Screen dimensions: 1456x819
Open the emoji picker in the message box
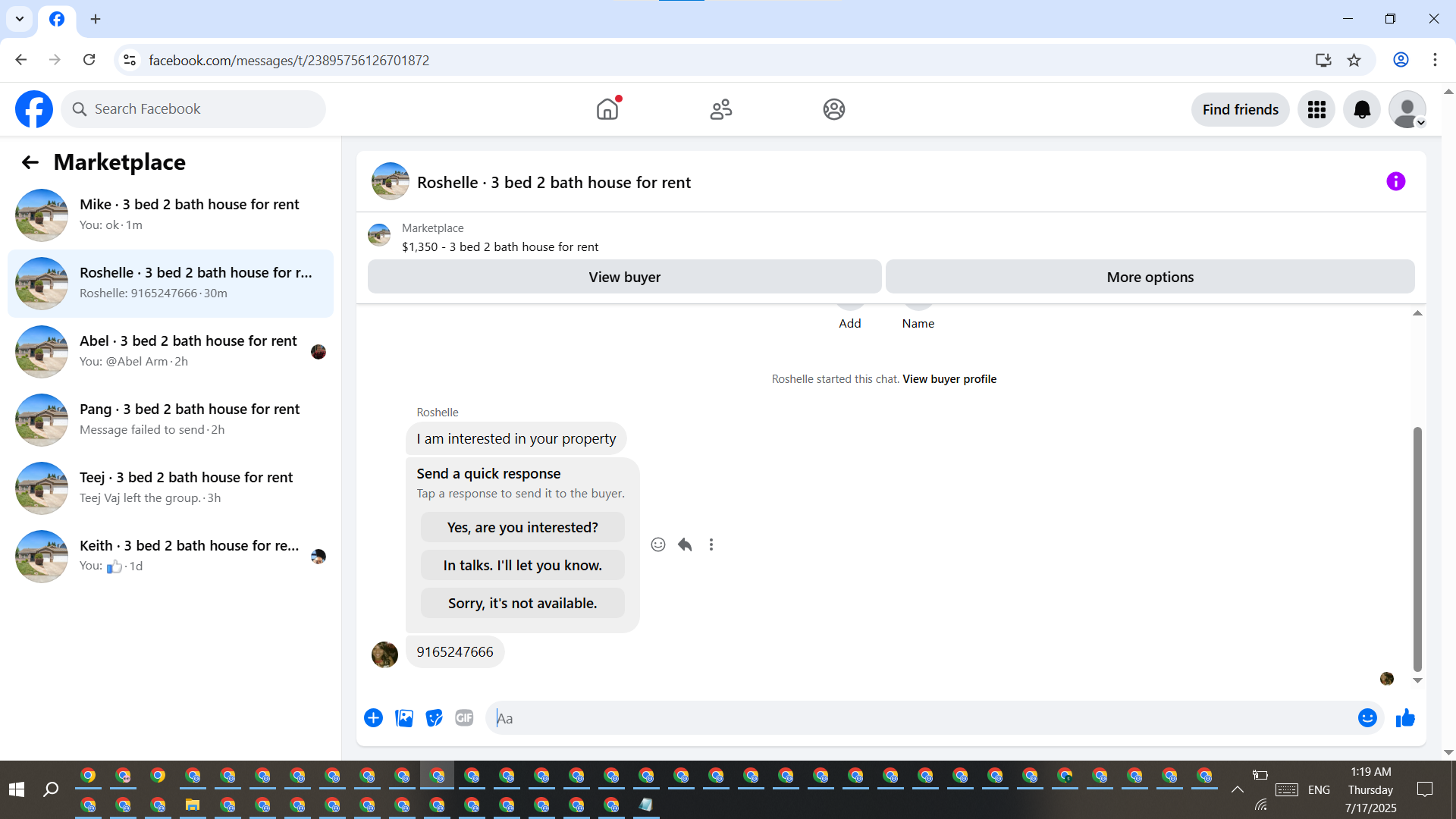click(x=1367, y=718)
